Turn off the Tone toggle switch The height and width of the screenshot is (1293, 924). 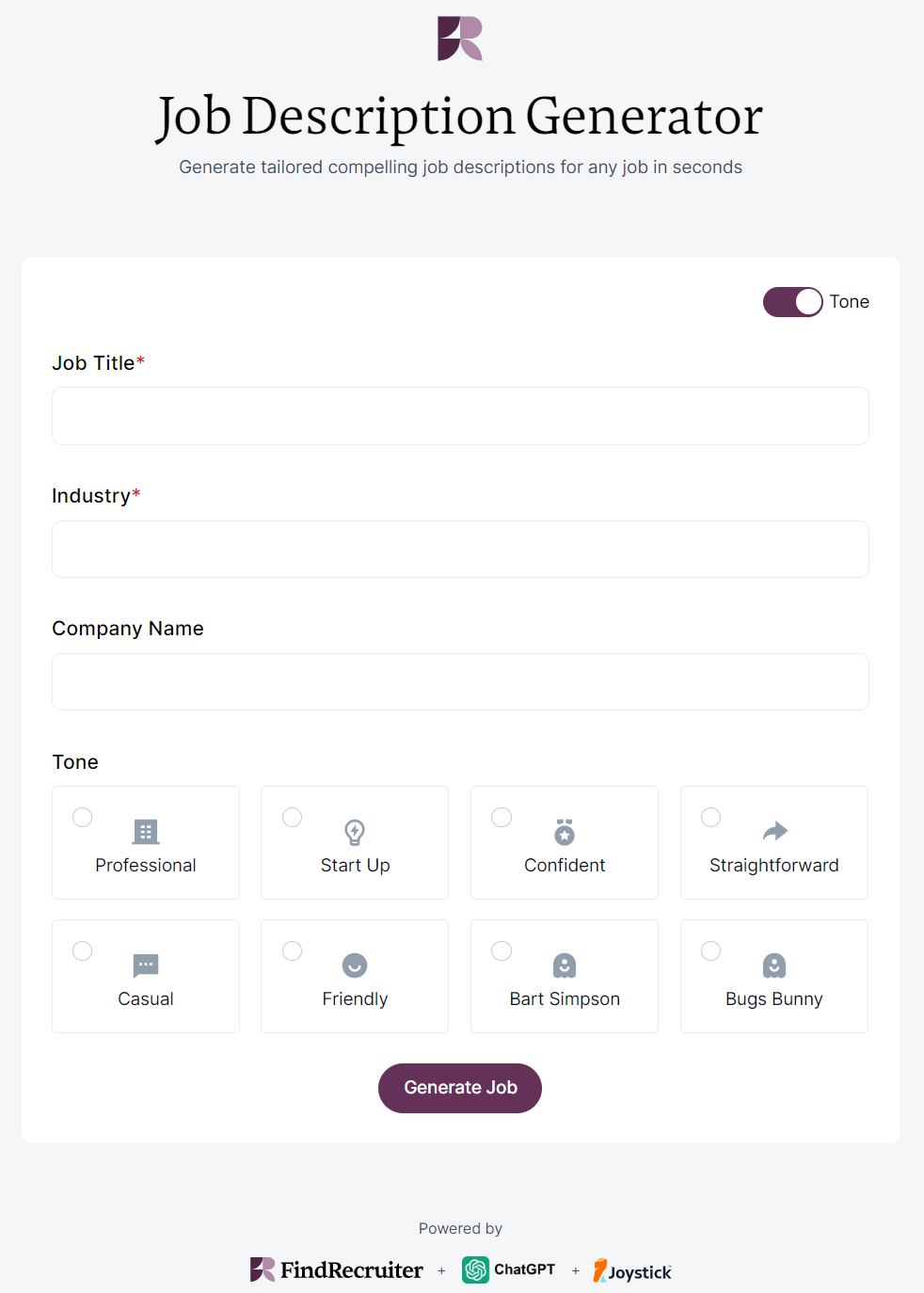point(792,302)
